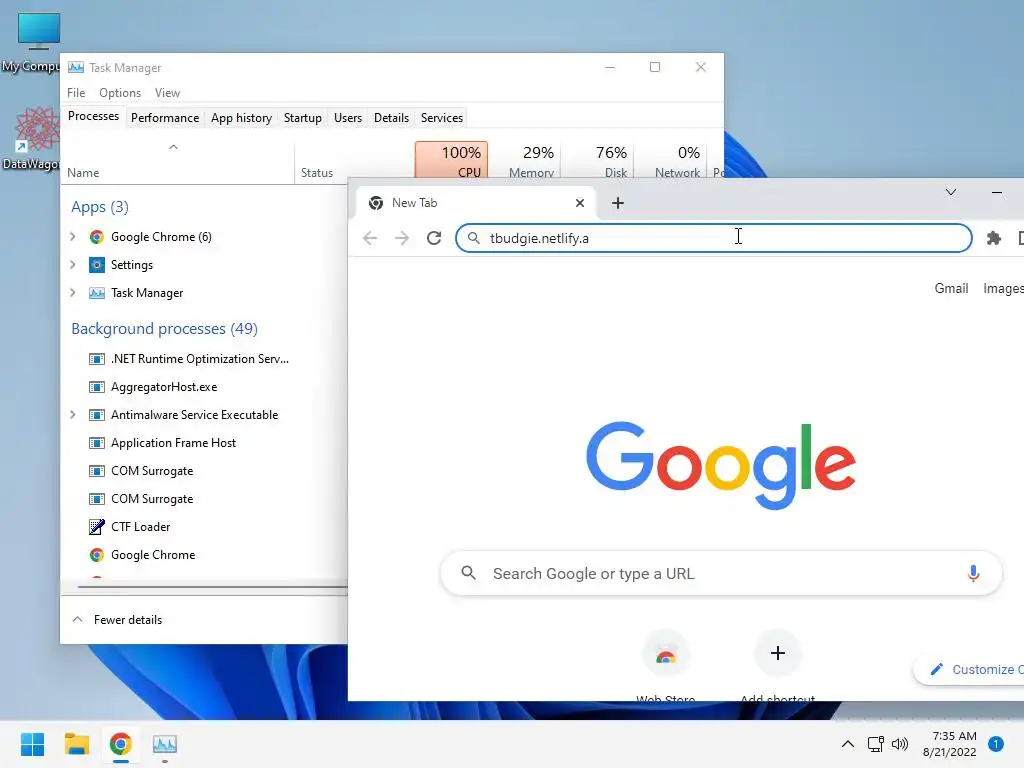This screenshot has height=768, width=1024.
Task: Close the New Tab tab
Action: click(579, 203)
